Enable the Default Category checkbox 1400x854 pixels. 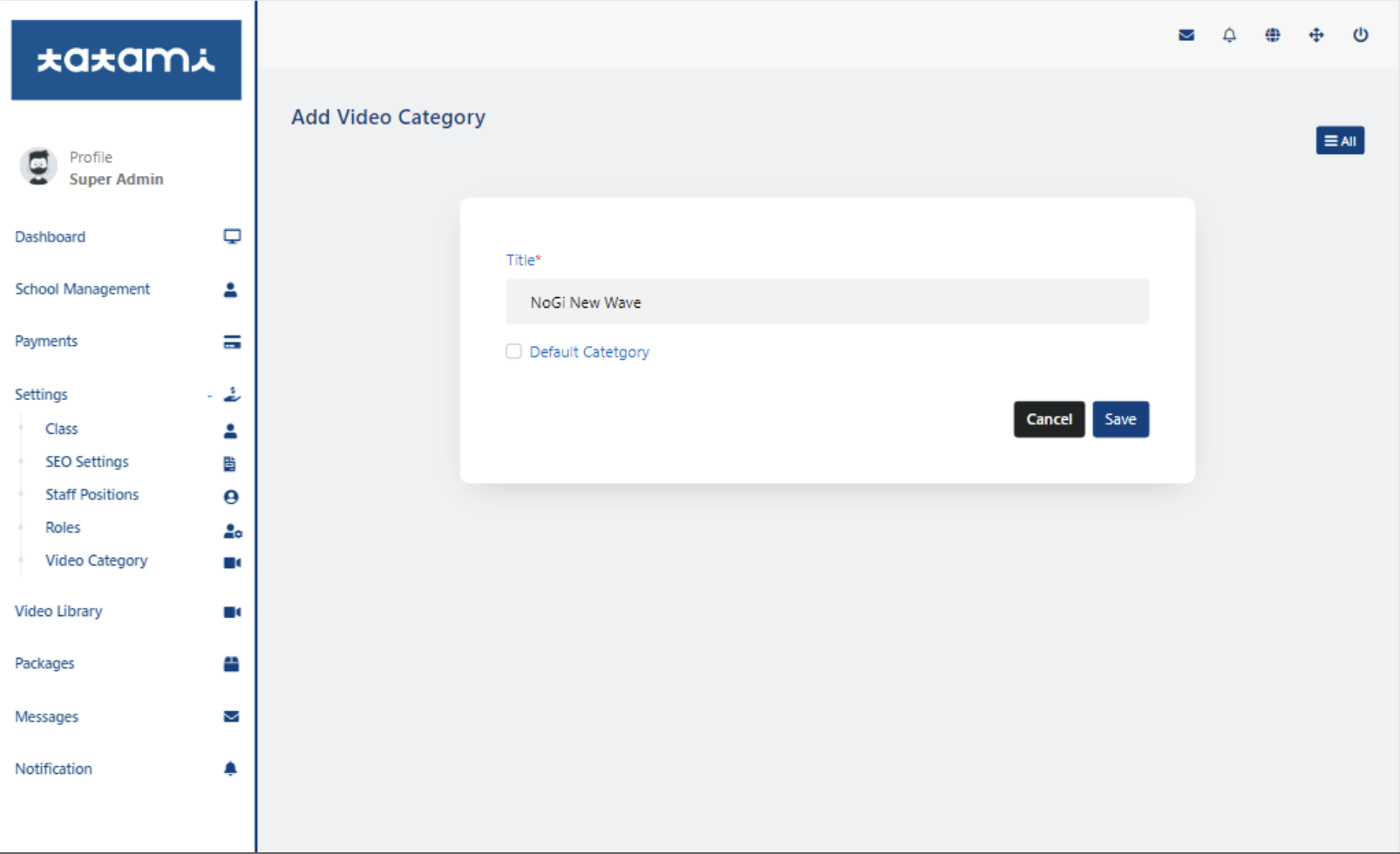click(x=513, y=351)
